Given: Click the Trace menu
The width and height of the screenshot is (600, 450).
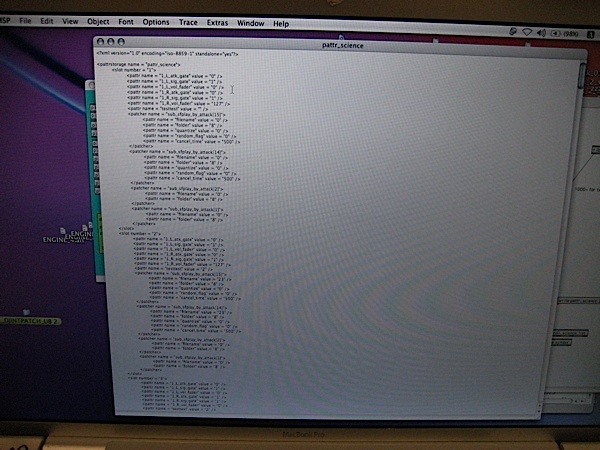Looking at the screenshot, I should tap(188, 22).
